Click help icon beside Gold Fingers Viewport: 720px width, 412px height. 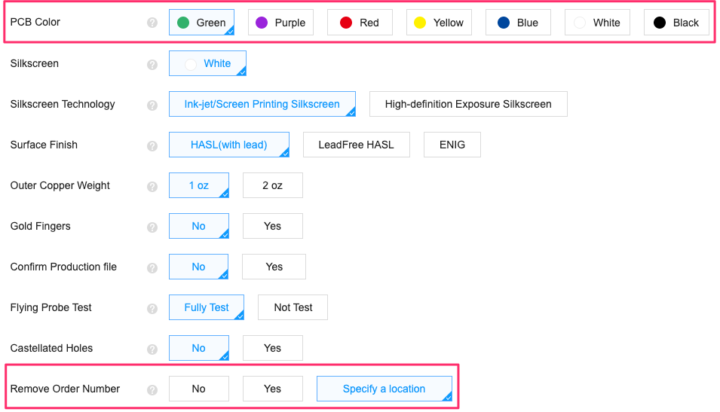(153, 227)
